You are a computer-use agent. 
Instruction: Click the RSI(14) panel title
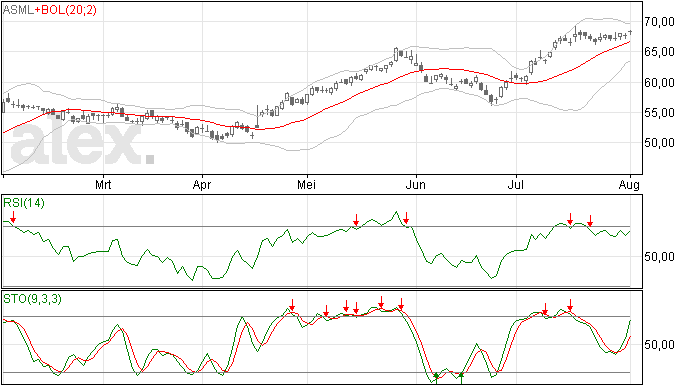click(24, 203)
